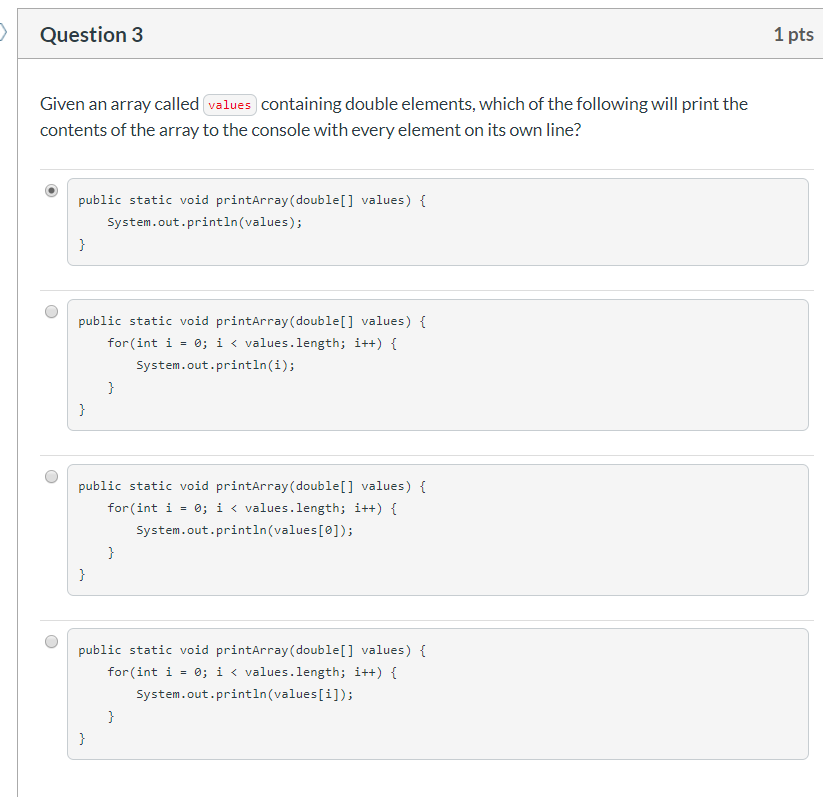Click the question header bar area

click(x=450, y=34)
